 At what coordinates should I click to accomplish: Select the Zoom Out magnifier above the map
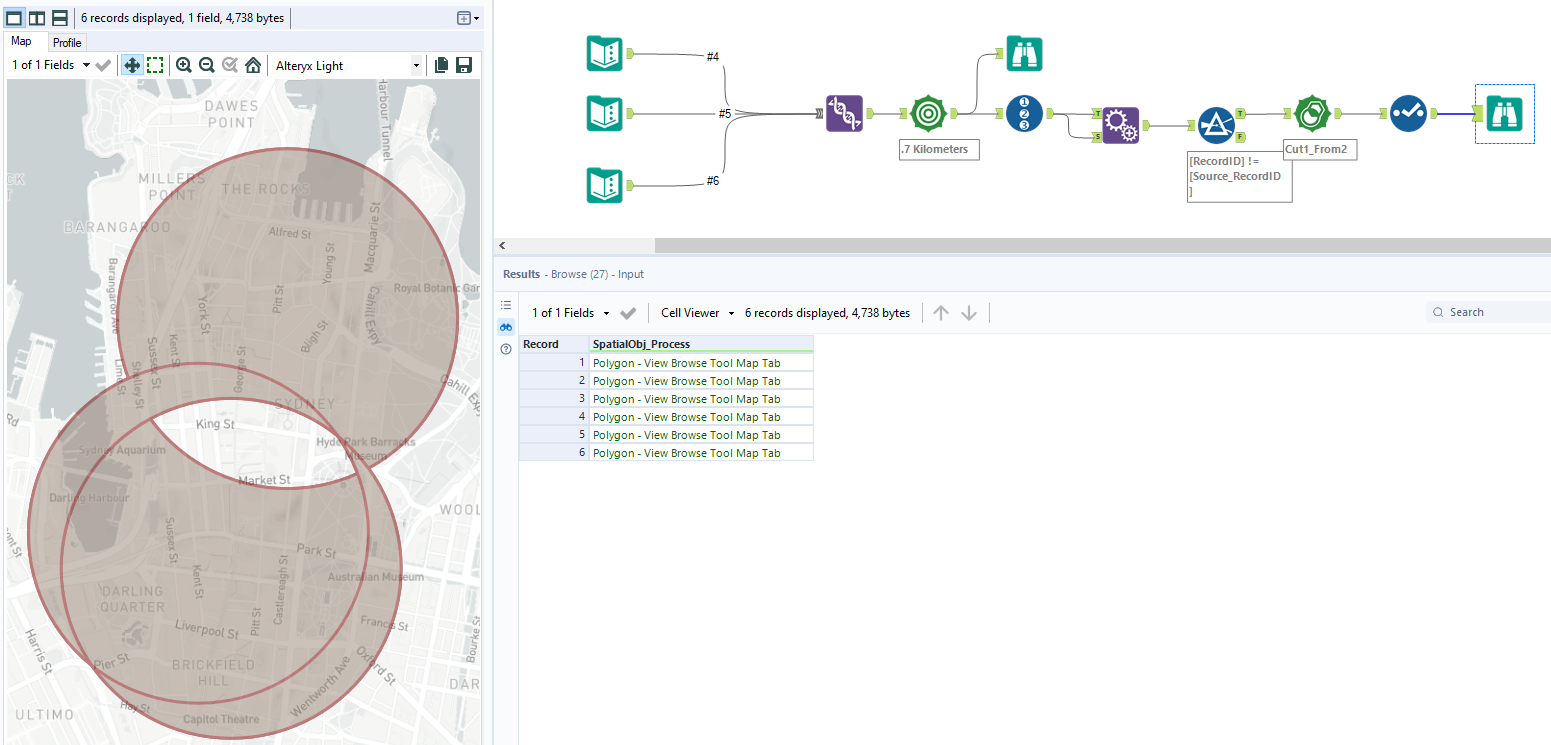(x=207, y=64)
